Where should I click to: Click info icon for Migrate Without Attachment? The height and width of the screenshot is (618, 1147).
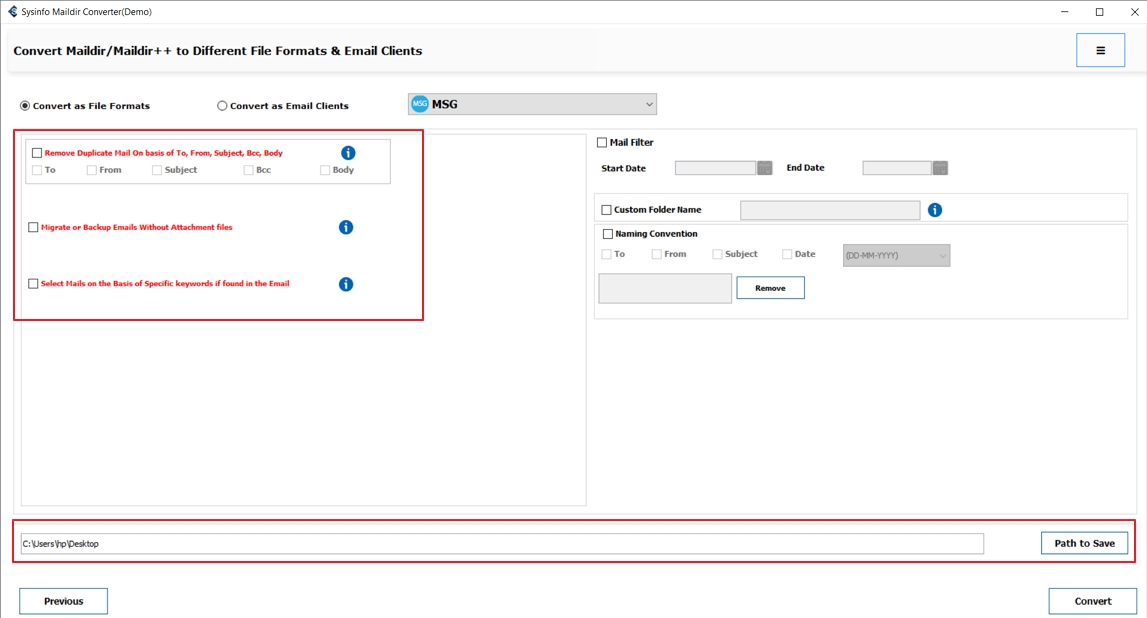[346, 227]
